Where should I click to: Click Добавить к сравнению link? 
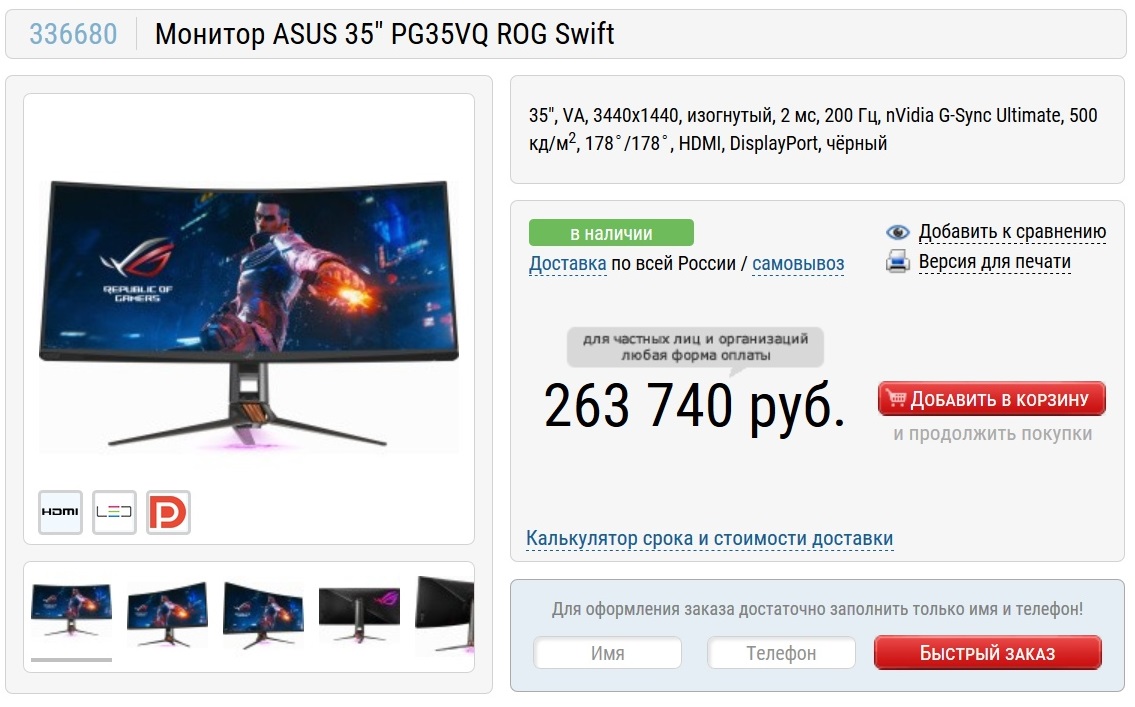point(1012,232)
